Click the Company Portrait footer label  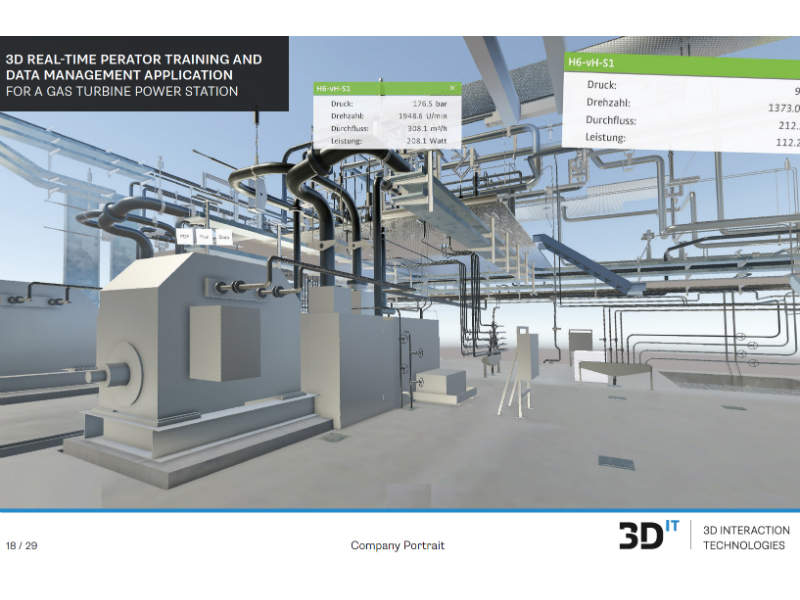tap(397, 546)
